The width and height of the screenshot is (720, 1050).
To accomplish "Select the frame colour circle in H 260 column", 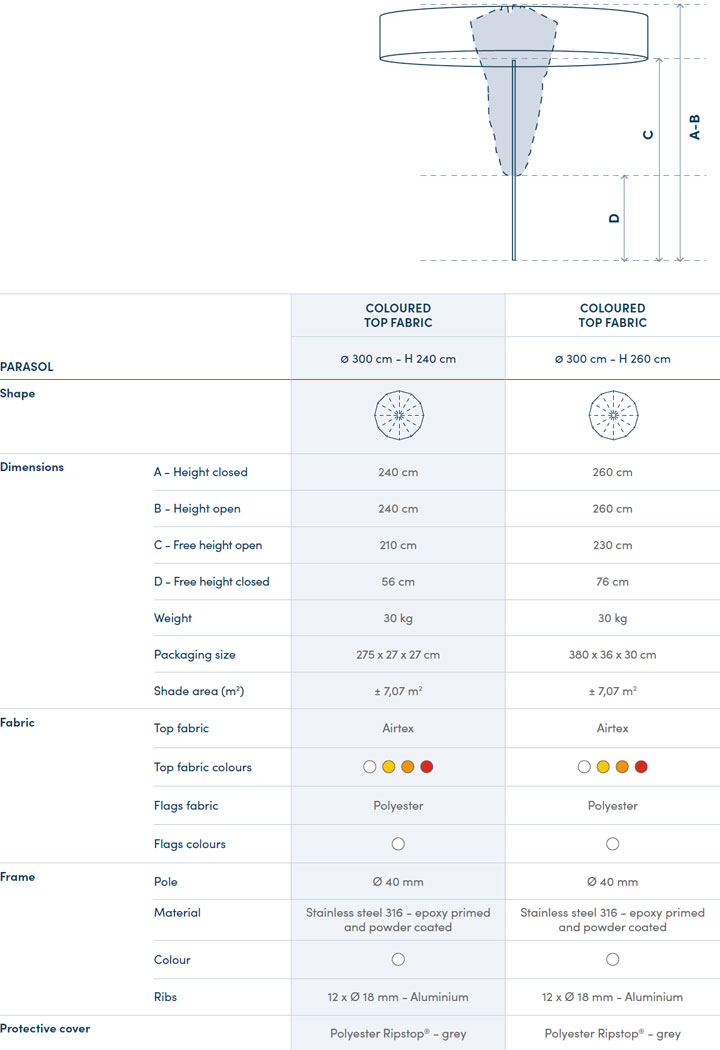I will (612, 959).
